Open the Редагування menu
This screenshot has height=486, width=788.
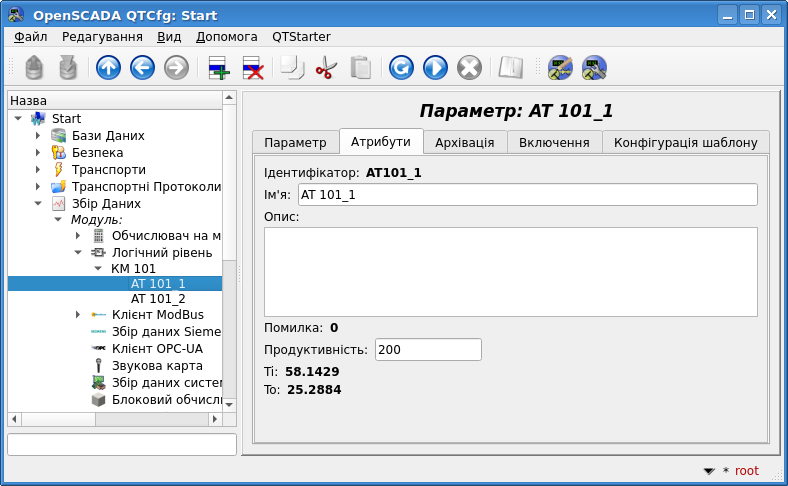(x=102, y=37)
